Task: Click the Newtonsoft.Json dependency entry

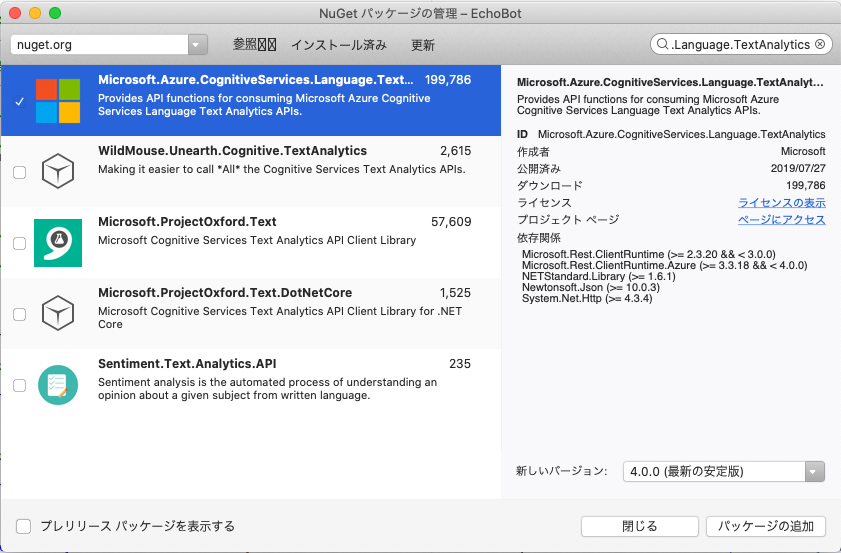Action: click(591, 287)
